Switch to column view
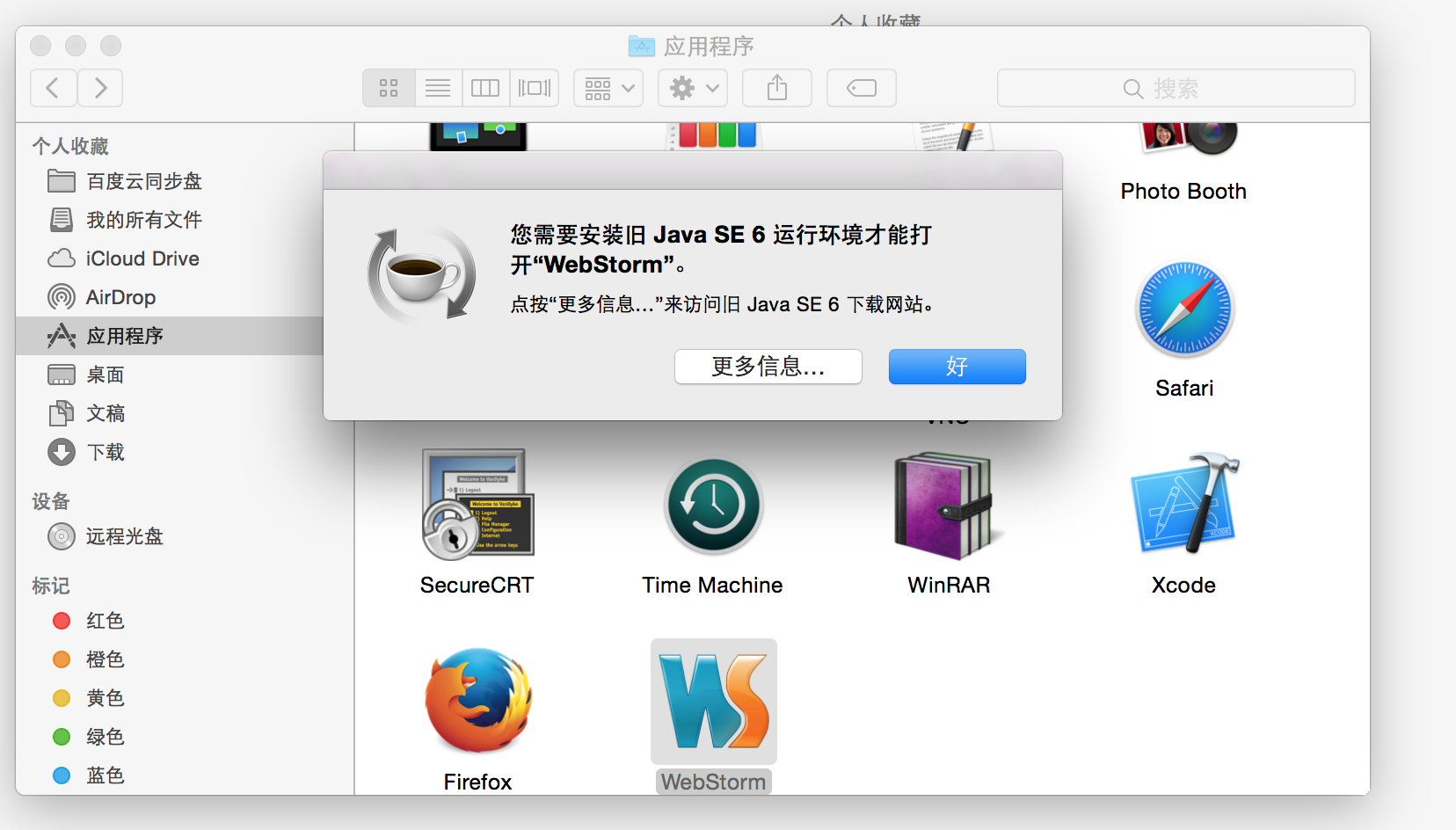 tap(484, 88)
